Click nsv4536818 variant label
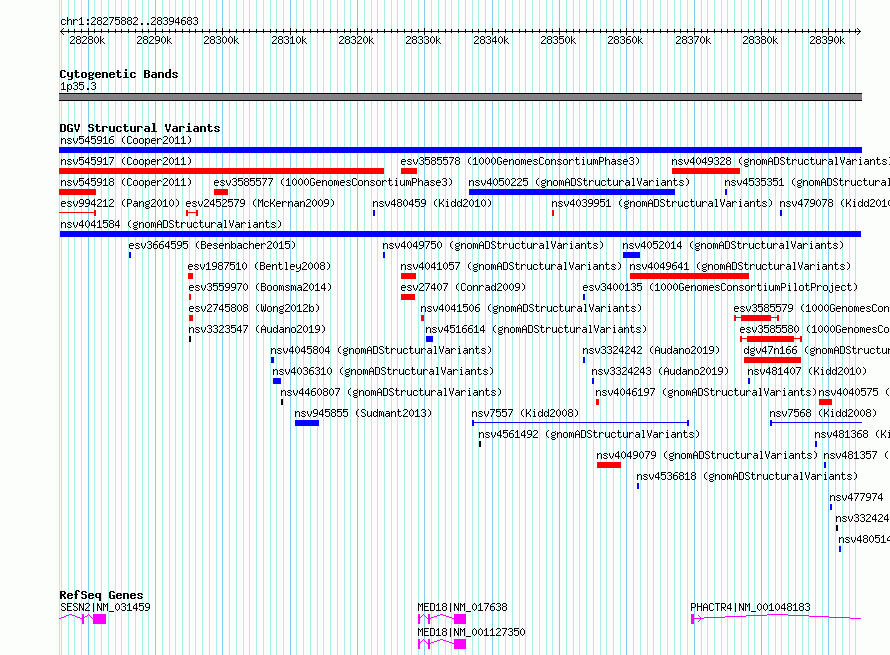Screen dimensions: 890x655 click(x=747, y=476)
